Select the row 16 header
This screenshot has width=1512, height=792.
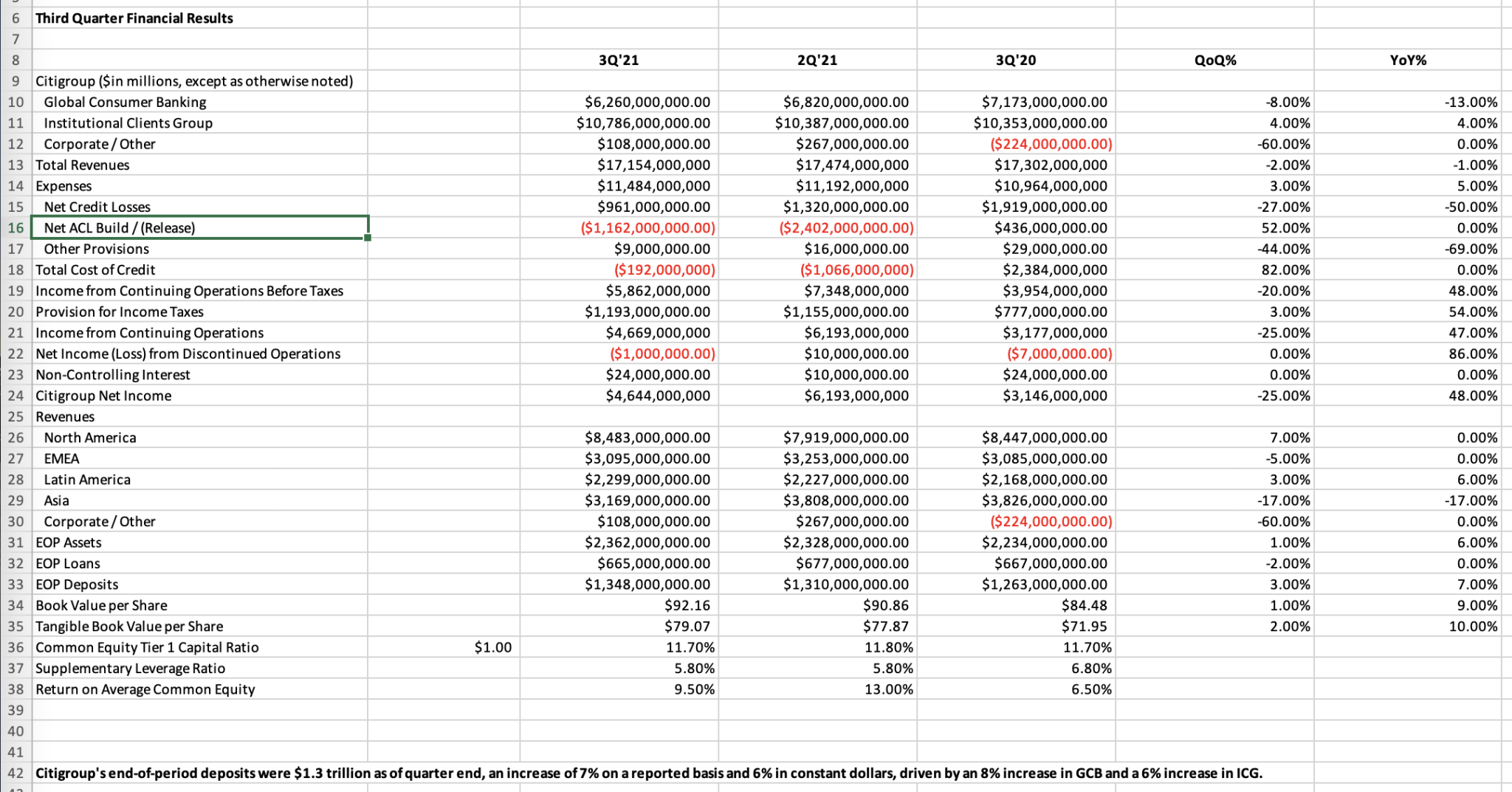16,228
